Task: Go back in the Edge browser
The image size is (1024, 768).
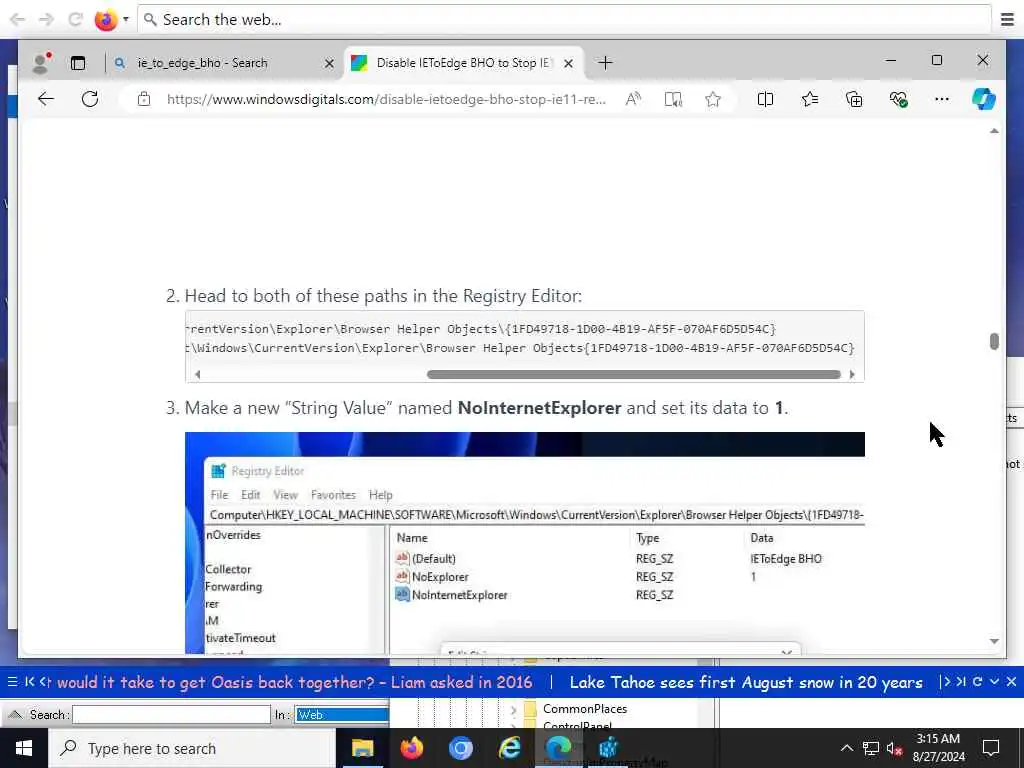Action: [46, 99]
